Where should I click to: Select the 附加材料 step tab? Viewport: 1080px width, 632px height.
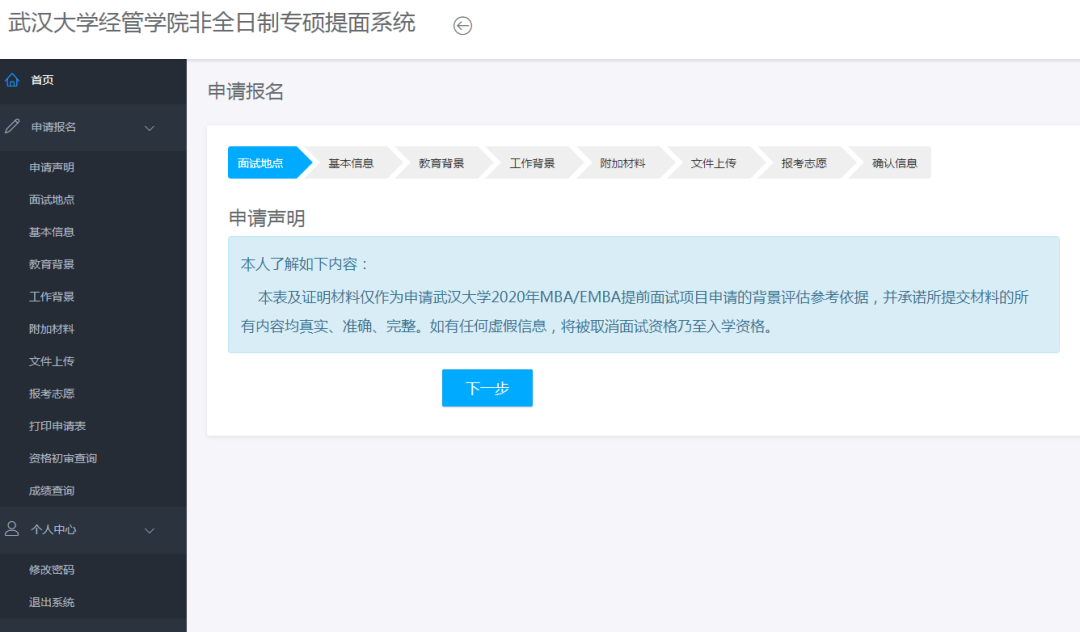pyautogui.click(x=622, y=163)
